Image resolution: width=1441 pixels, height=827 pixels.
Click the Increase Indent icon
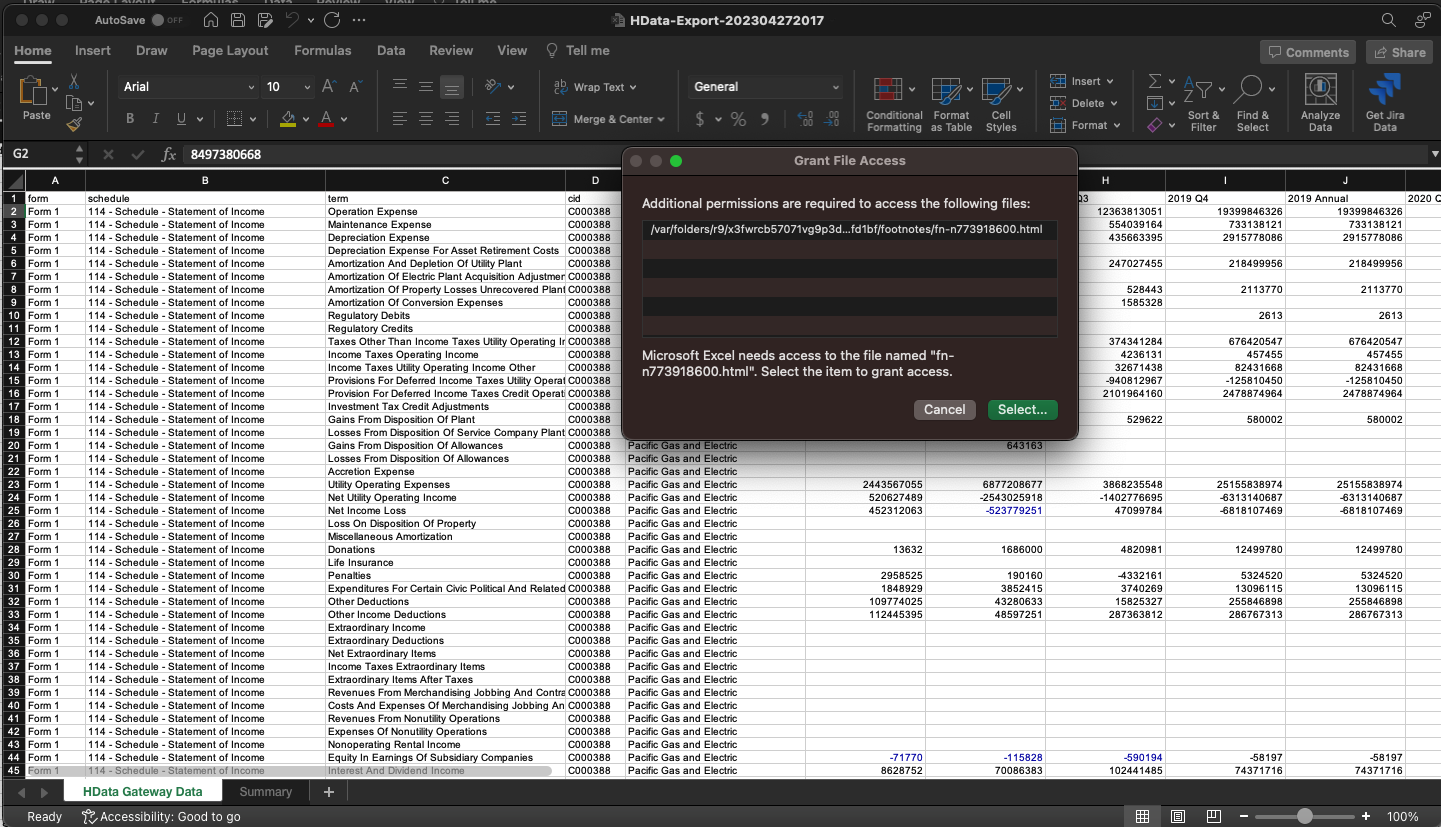(x=519, y=119)
